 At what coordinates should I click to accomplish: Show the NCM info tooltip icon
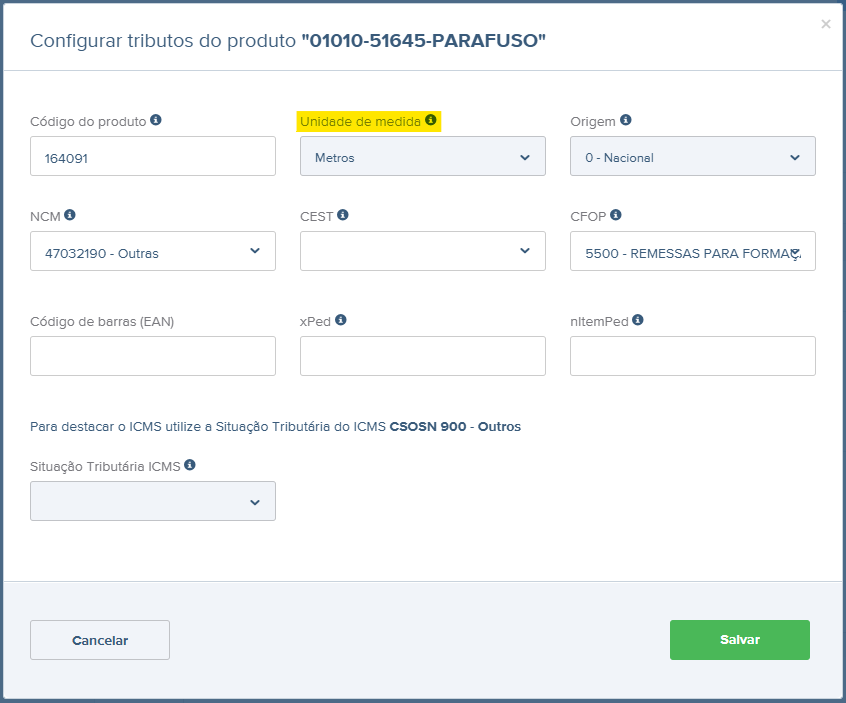[70, 215]
